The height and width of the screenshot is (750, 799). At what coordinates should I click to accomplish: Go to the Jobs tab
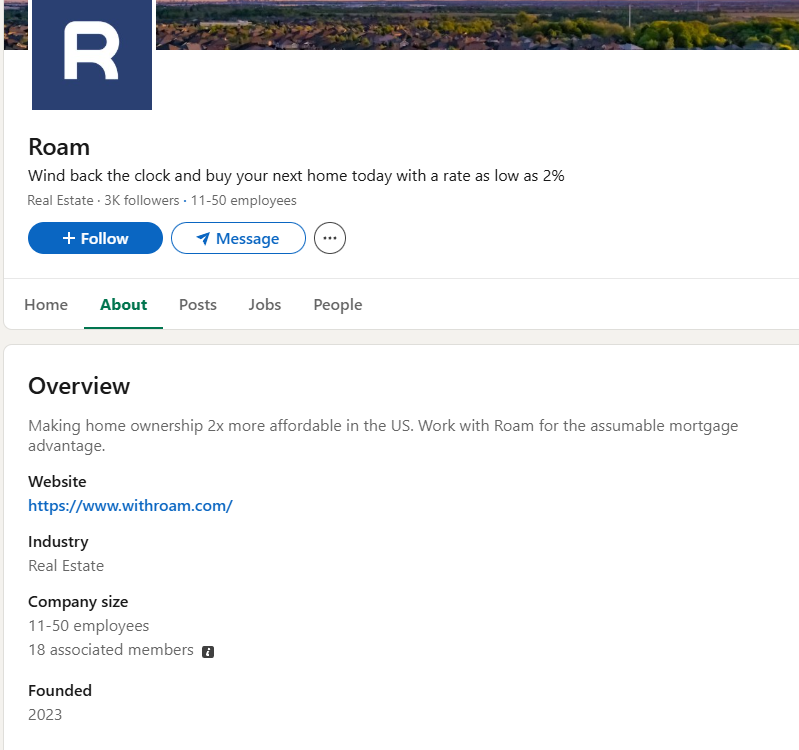pos(264,305)
